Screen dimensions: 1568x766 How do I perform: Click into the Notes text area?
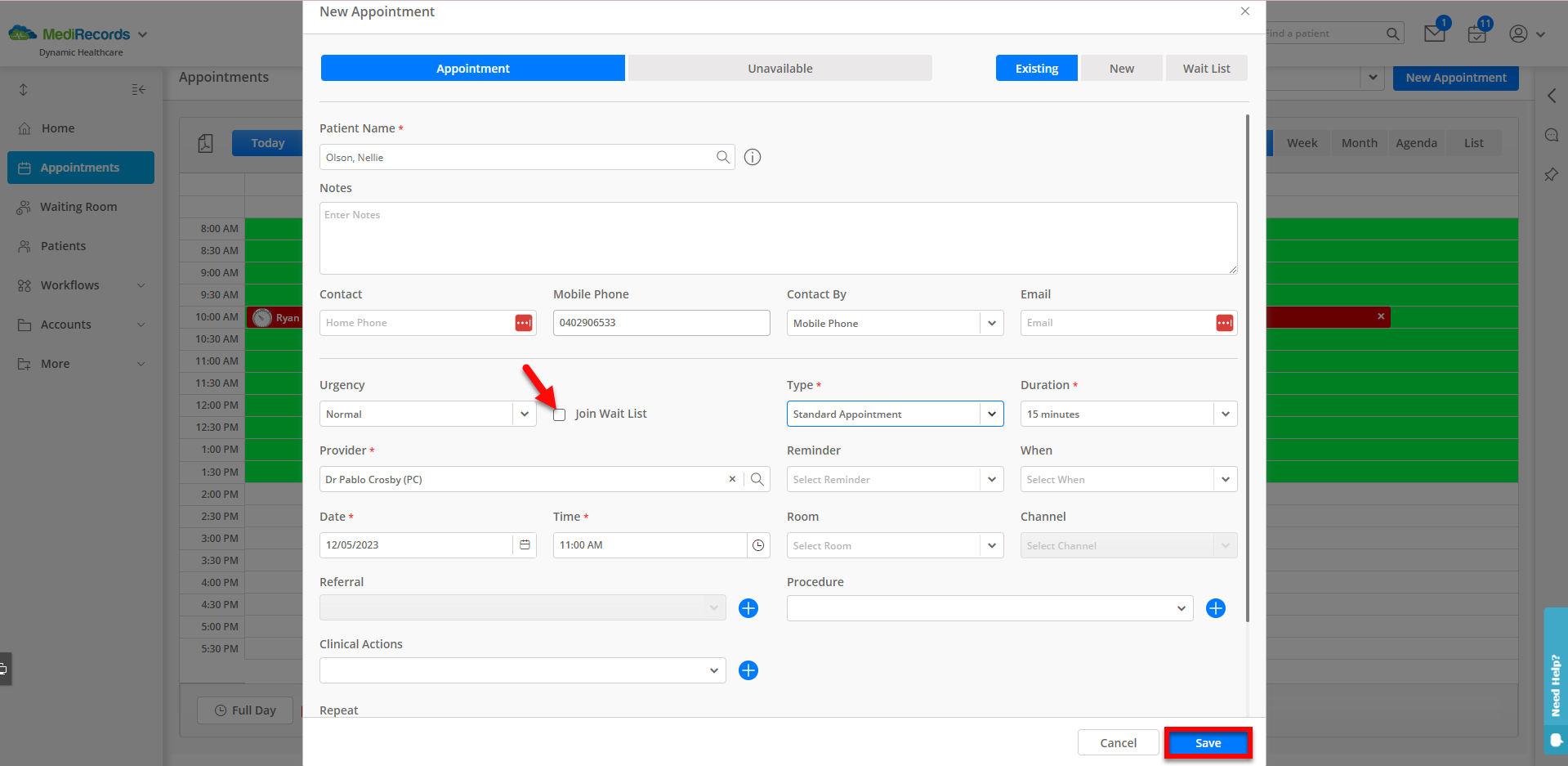click(778, 238)
